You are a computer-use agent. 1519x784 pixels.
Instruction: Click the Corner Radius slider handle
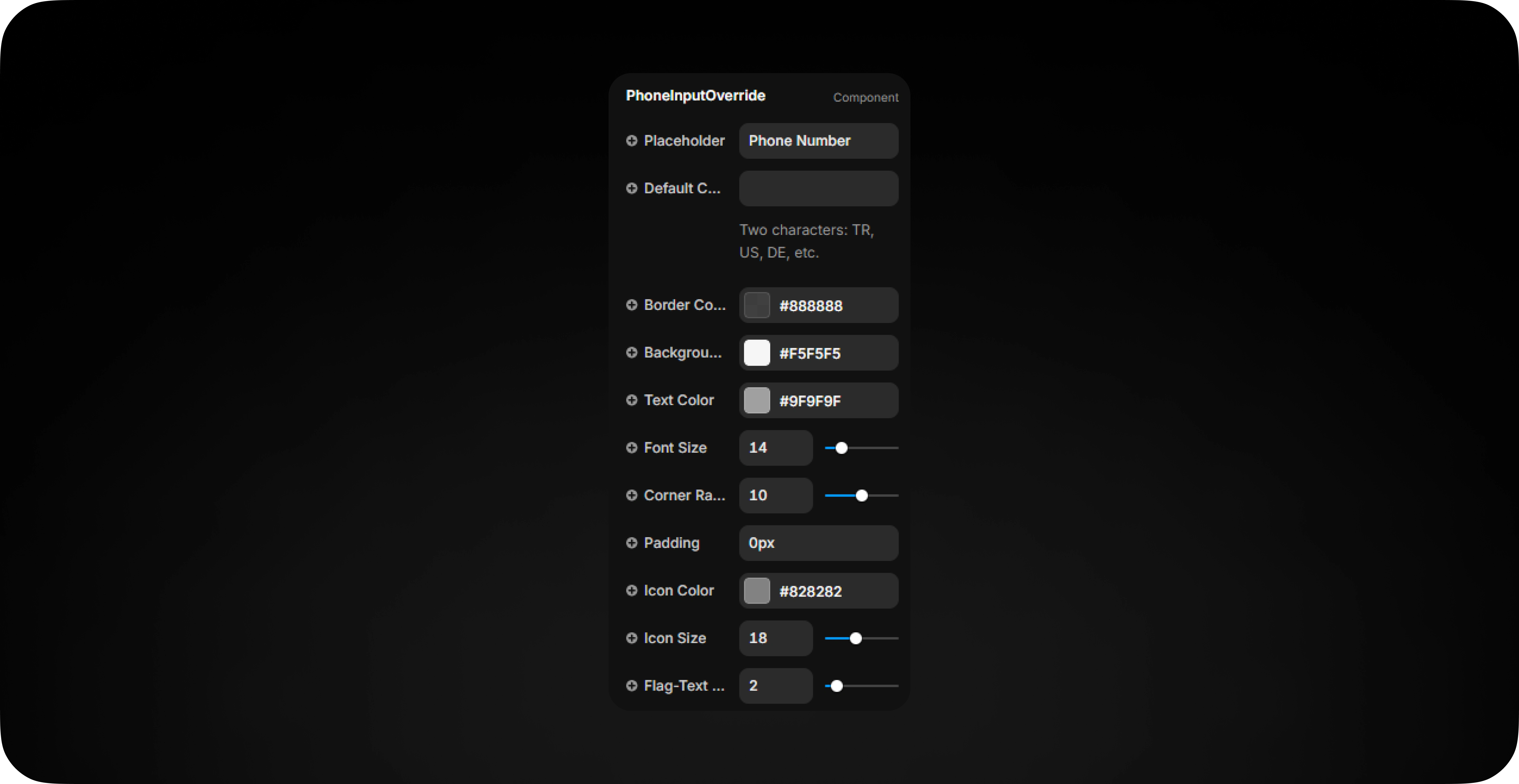click(862, 496)
